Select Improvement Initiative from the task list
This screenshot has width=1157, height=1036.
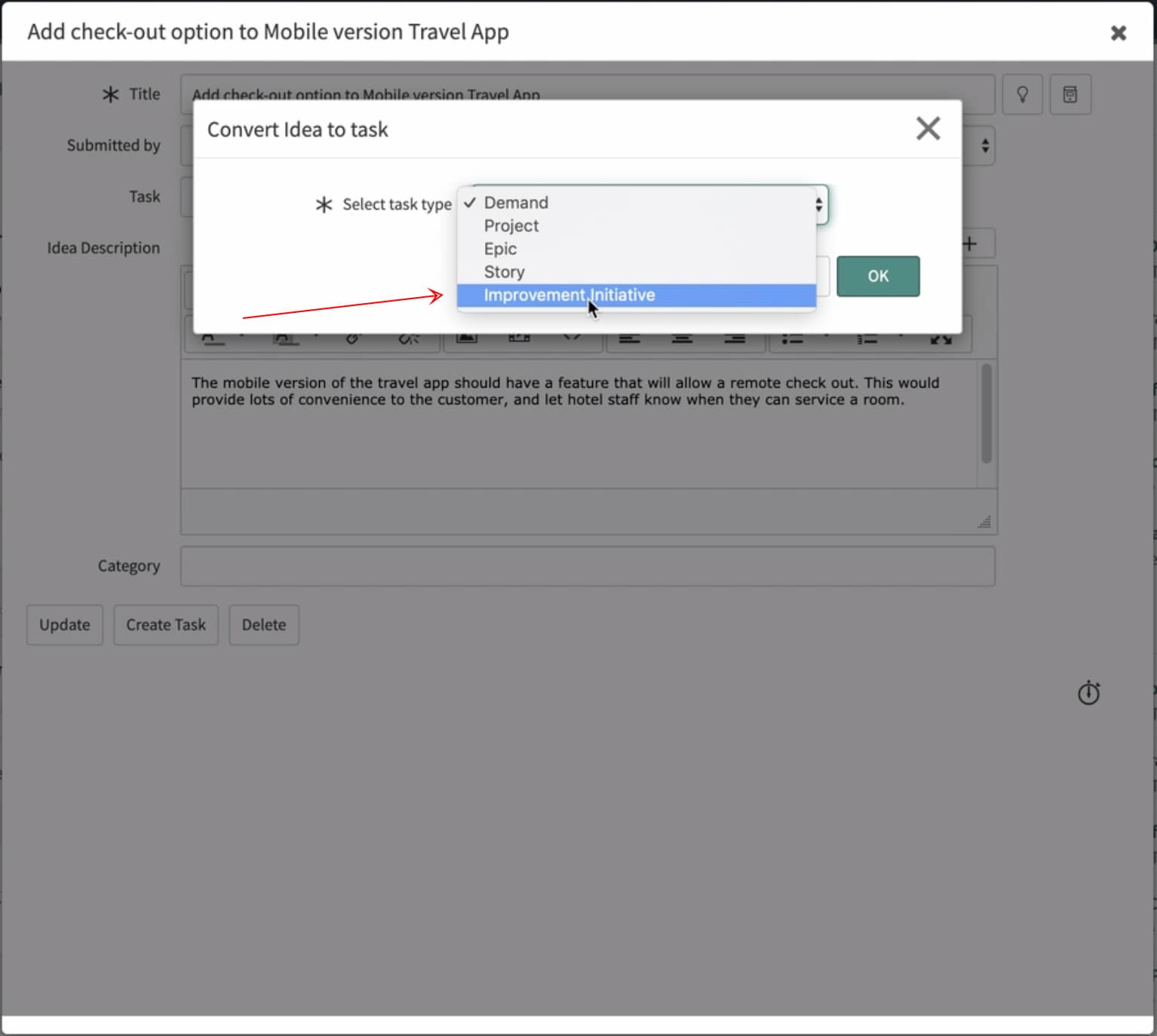tap(569, 295)
